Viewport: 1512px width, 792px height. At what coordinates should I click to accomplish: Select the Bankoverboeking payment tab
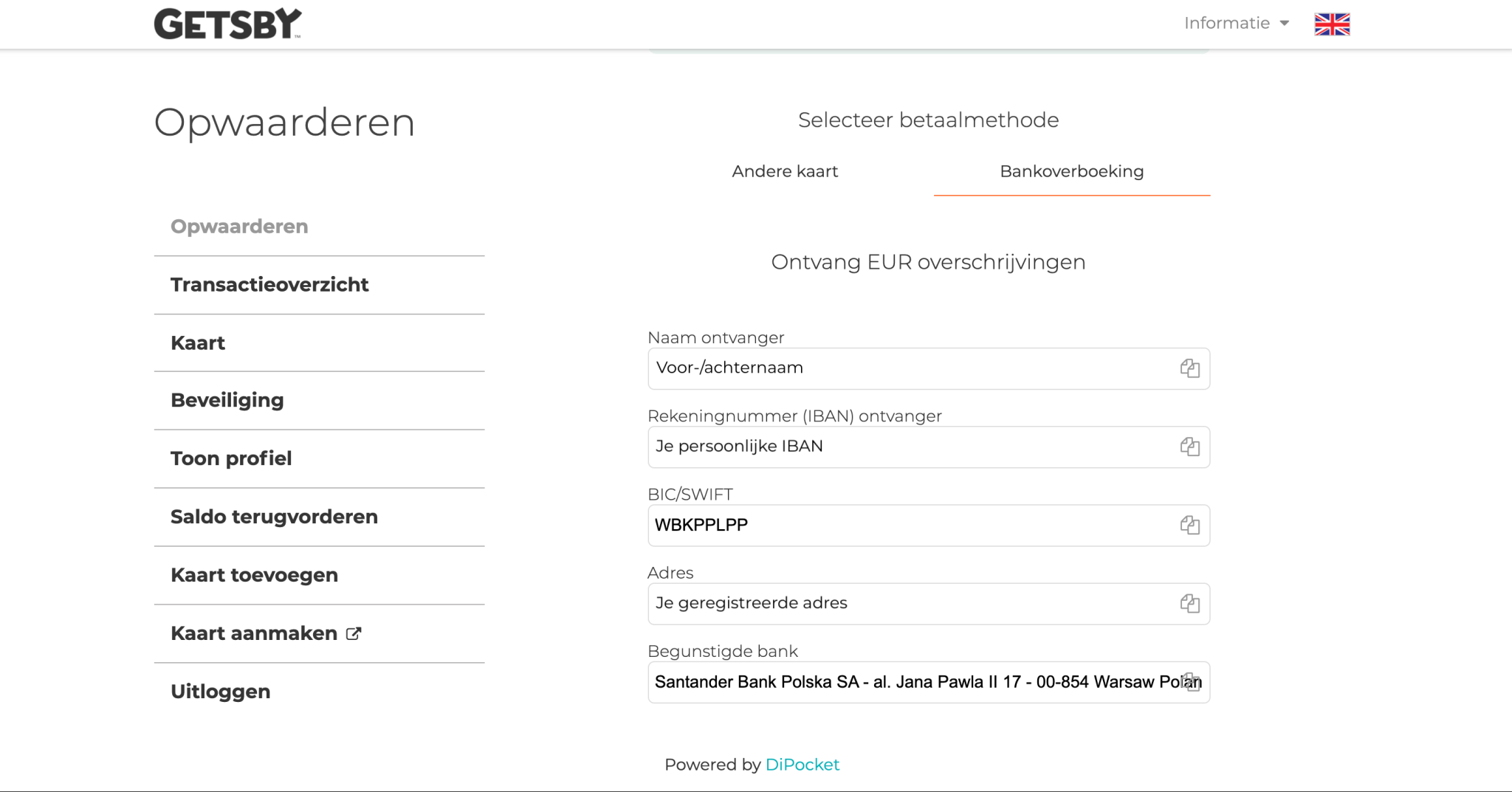[1071, 171]
